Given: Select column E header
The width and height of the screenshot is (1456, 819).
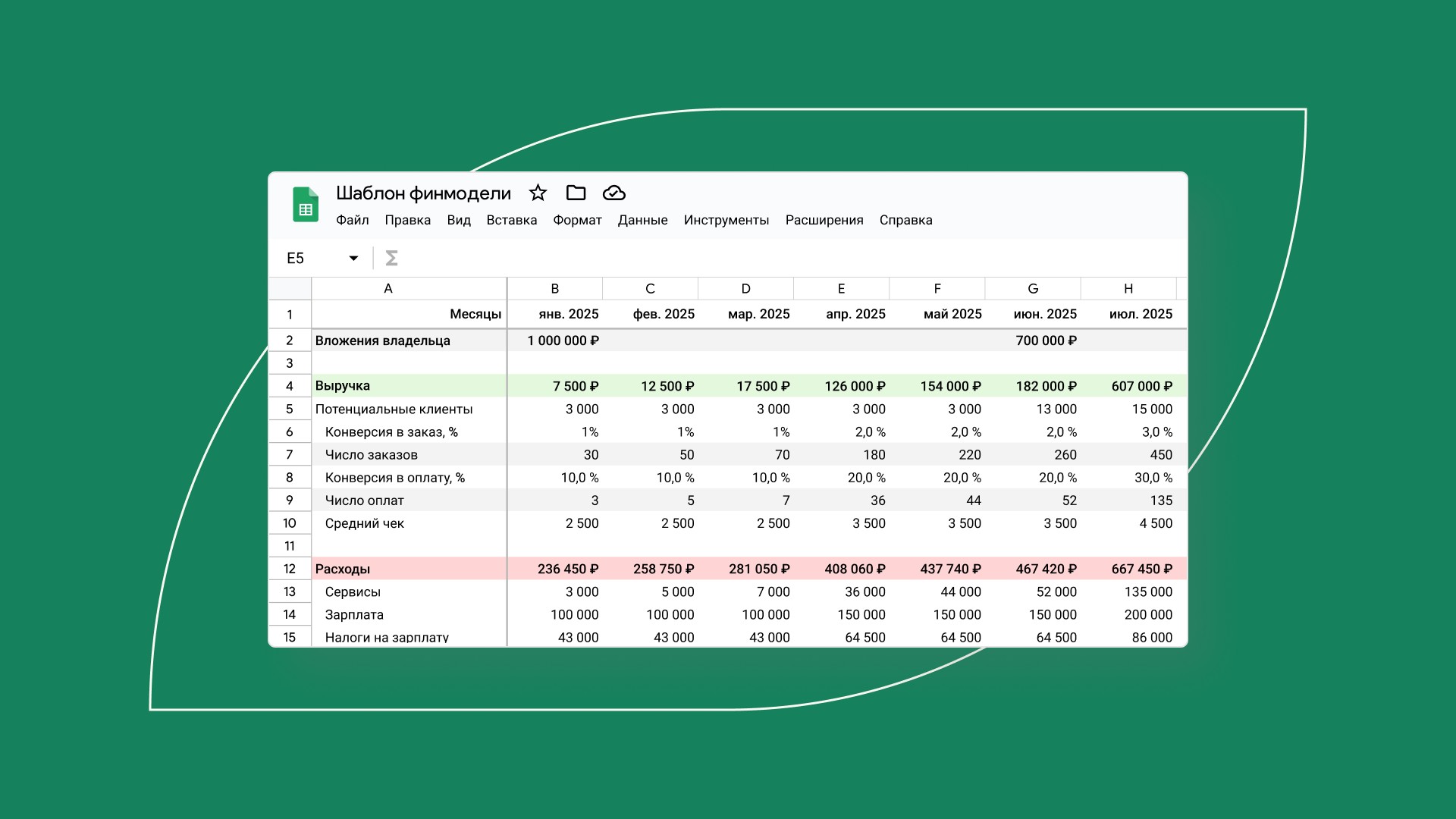Looking at the screenshot, I should coord(841,289).
